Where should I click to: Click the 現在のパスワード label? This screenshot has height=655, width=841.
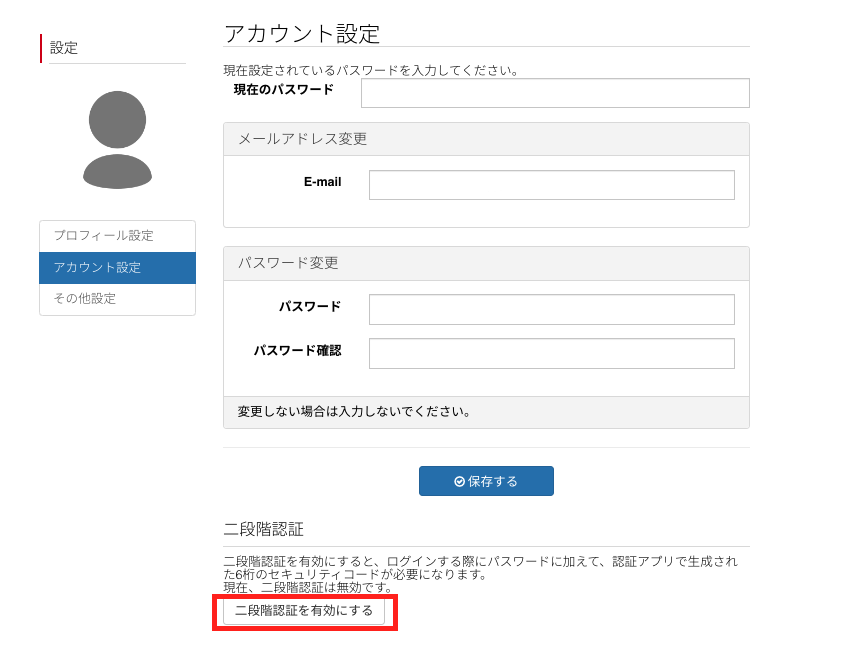pos(283,90)
